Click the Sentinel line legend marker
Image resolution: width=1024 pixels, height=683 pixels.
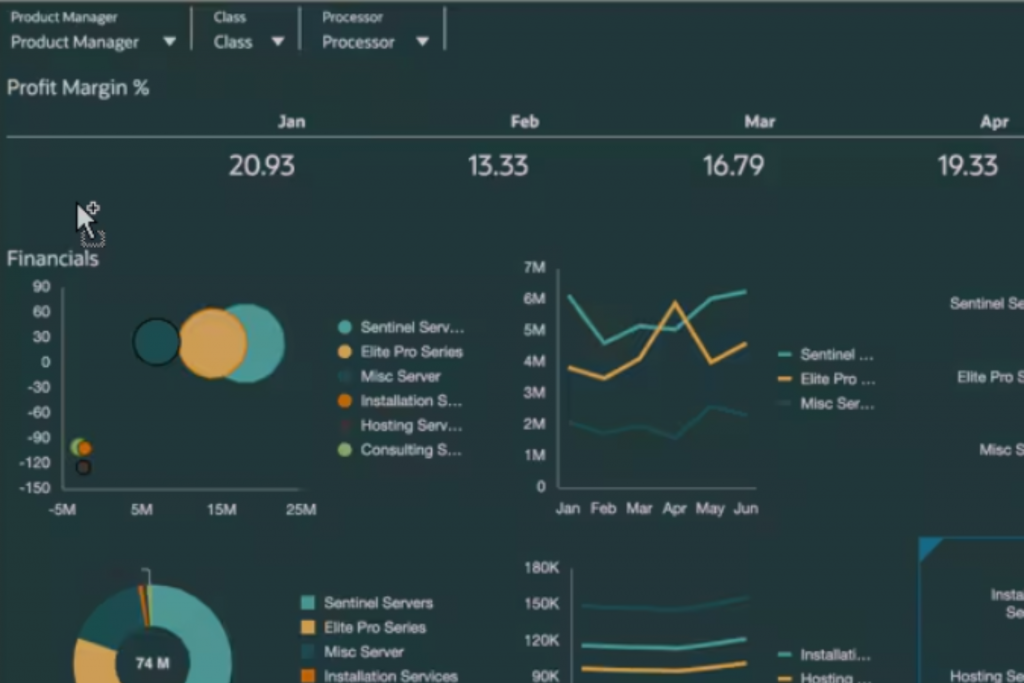pos(785,354)
